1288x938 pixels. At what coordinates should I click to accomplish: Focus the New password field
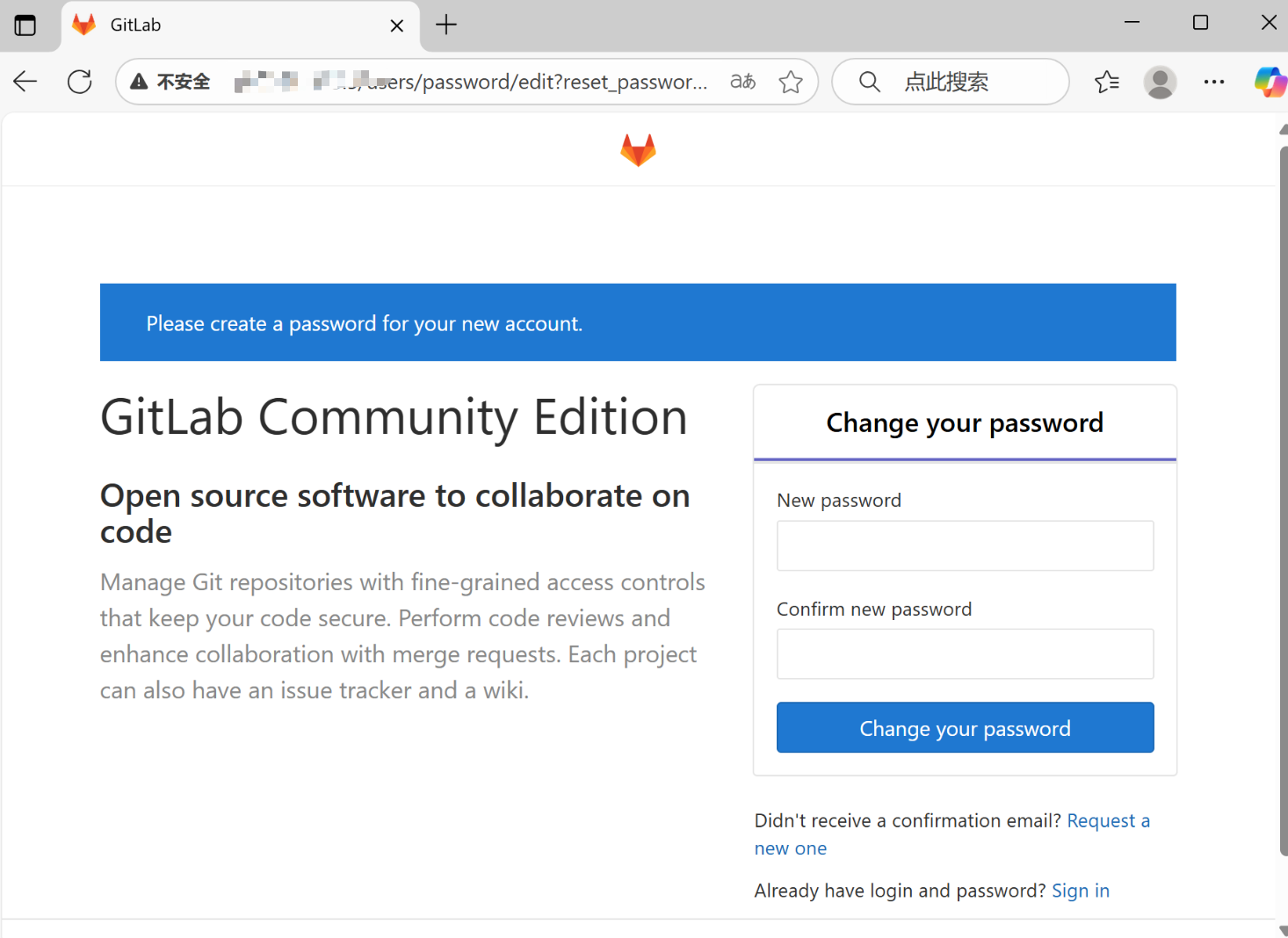point(965,545)
